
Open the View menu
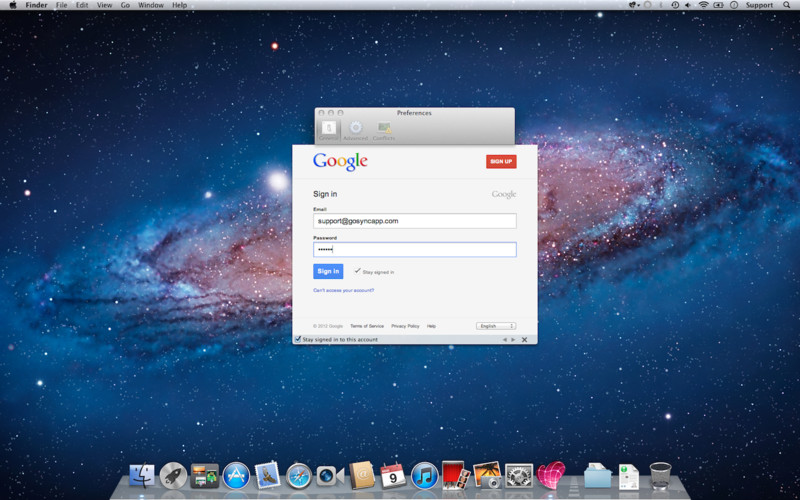click(105, 5)
